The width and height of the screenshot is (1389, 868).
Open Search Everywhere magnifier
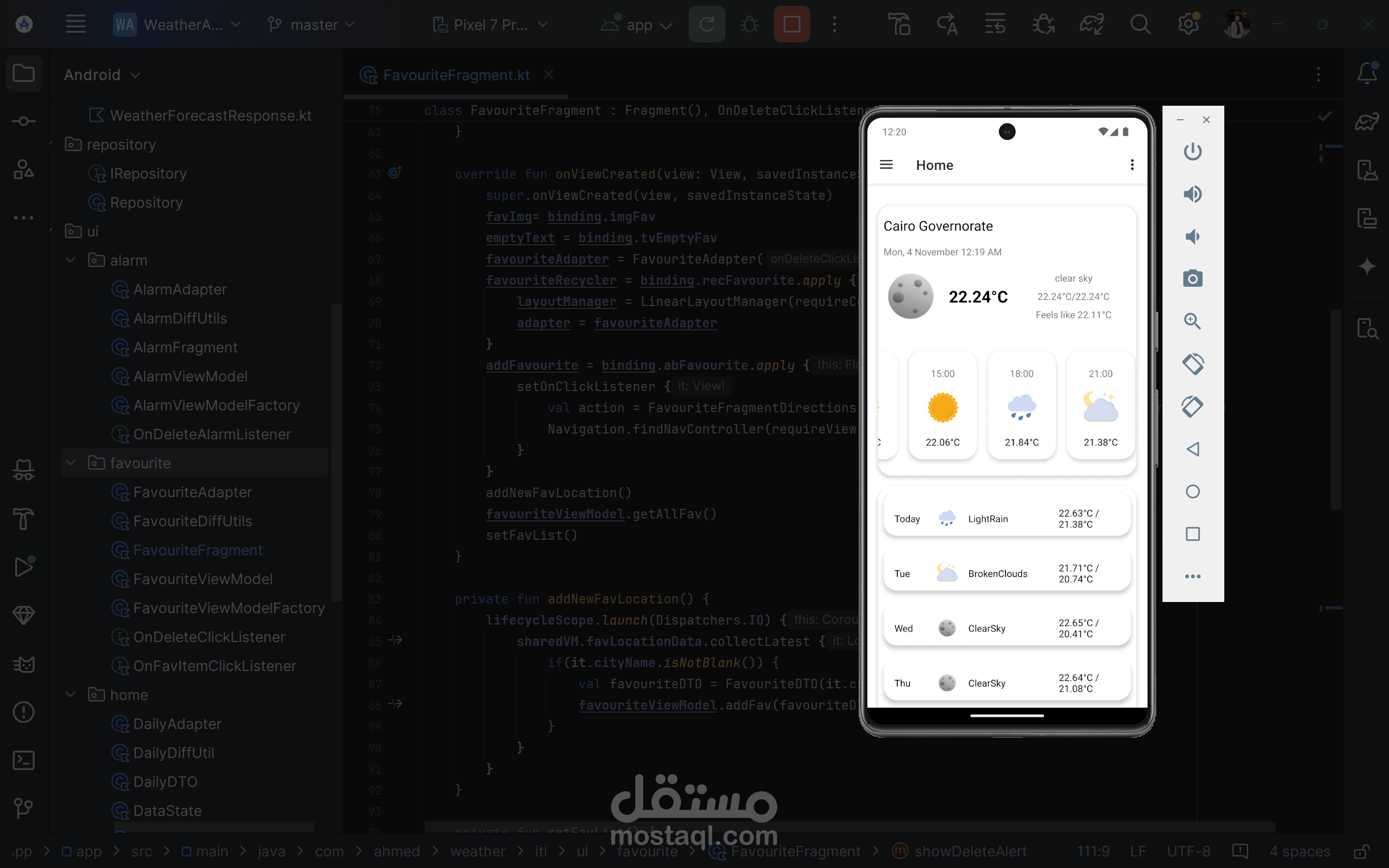(1140, 24)
